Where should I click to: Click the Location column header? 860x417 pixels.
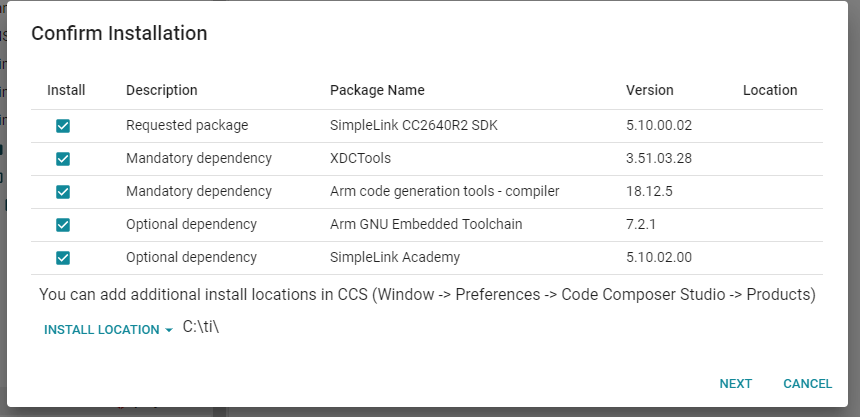(770, 90)
